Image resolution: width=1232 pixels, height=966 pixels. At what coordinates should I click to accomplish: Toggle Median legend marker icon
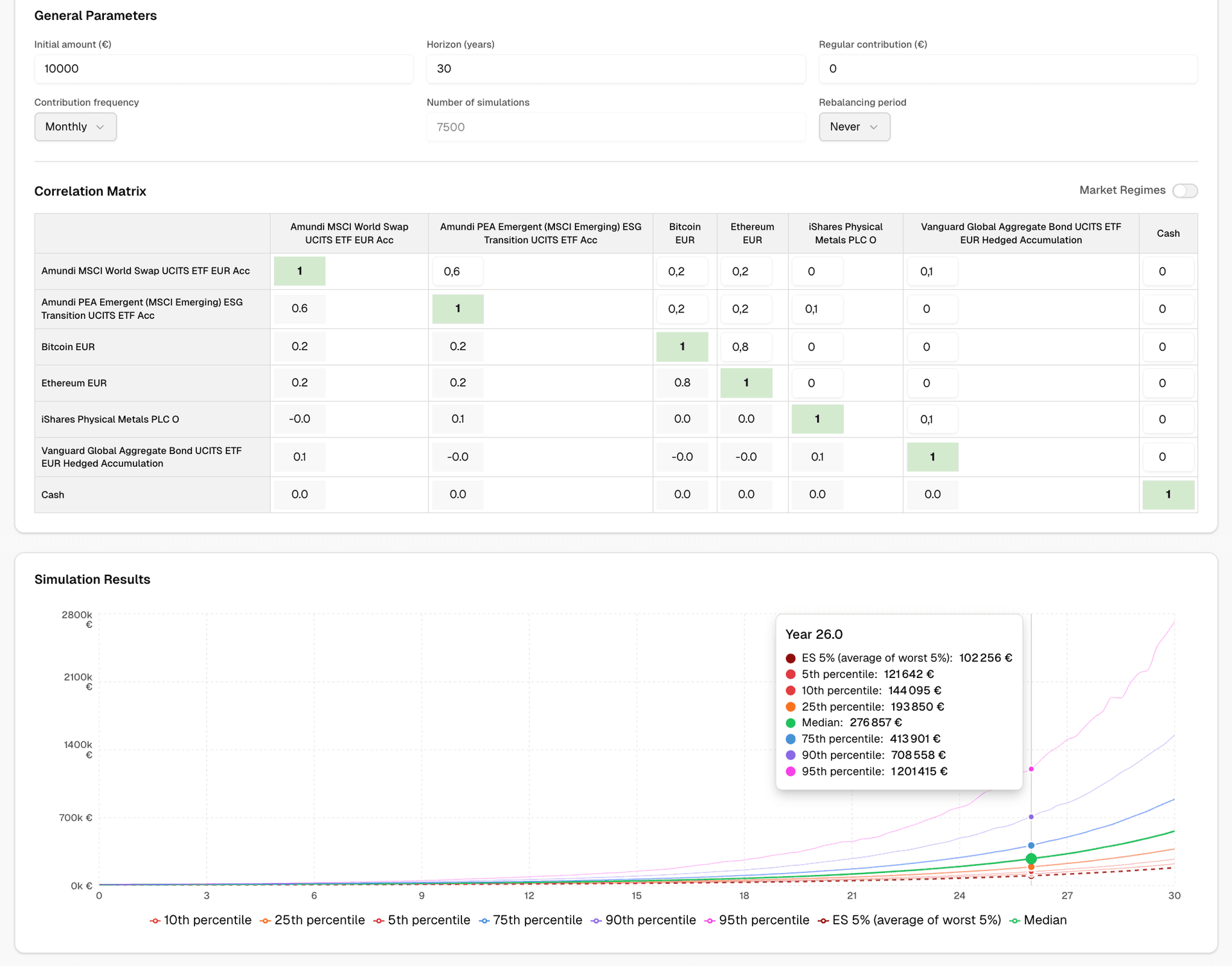[x=1014, y=920]
